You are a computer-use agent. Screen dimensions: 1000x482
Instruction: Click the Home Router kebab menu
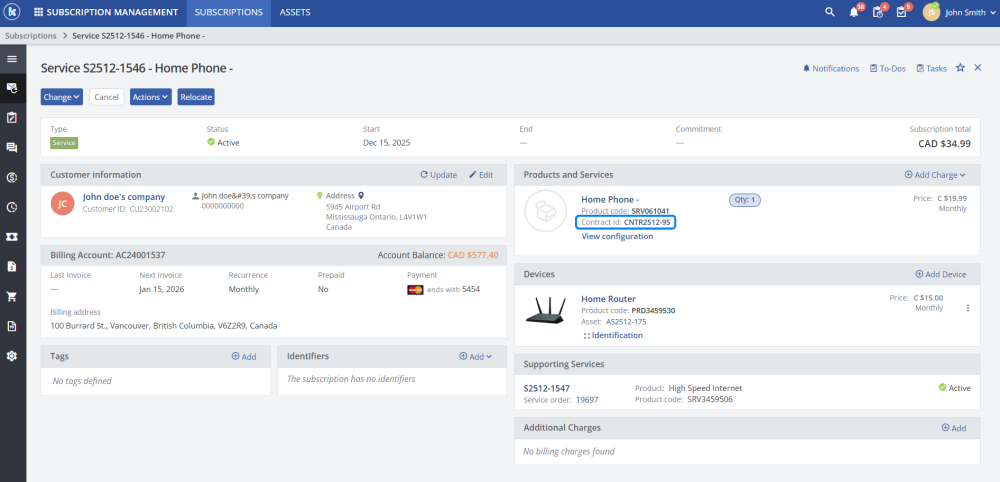coord(967,308)
